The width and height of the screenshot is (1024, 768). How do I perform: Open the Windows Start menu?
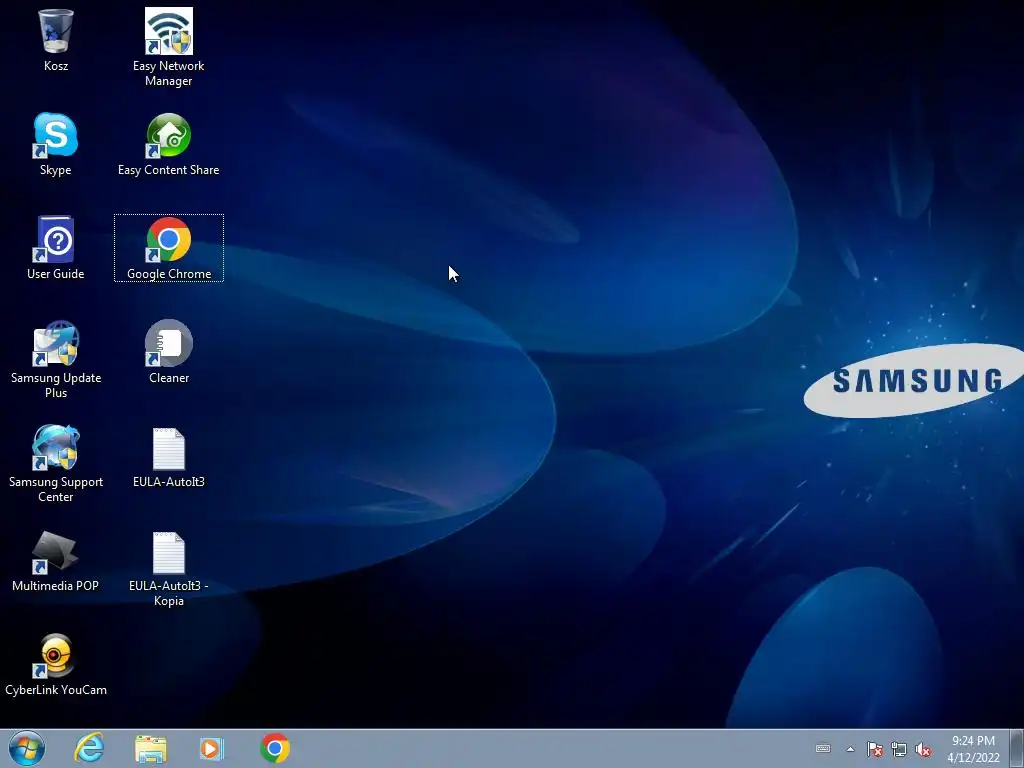click(27, 748)
